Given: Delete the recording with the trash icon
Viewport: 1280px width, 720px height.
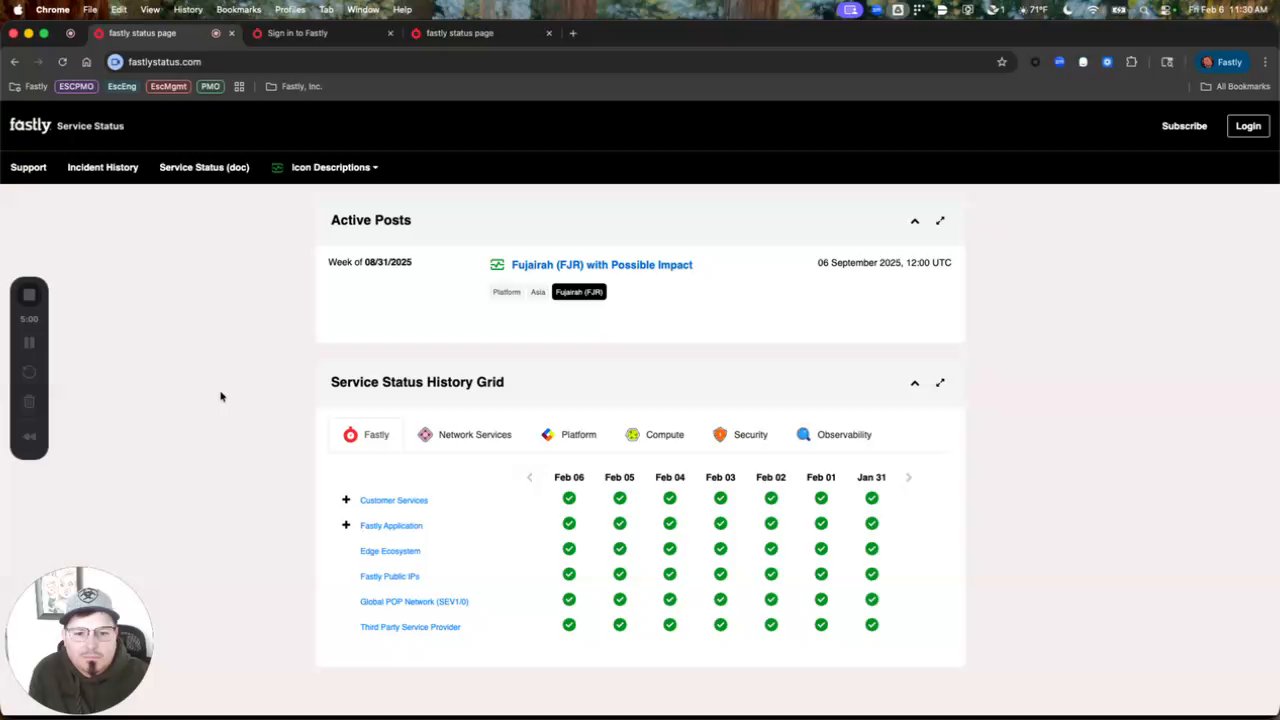Looking at the screenshot, I should 29,402.
